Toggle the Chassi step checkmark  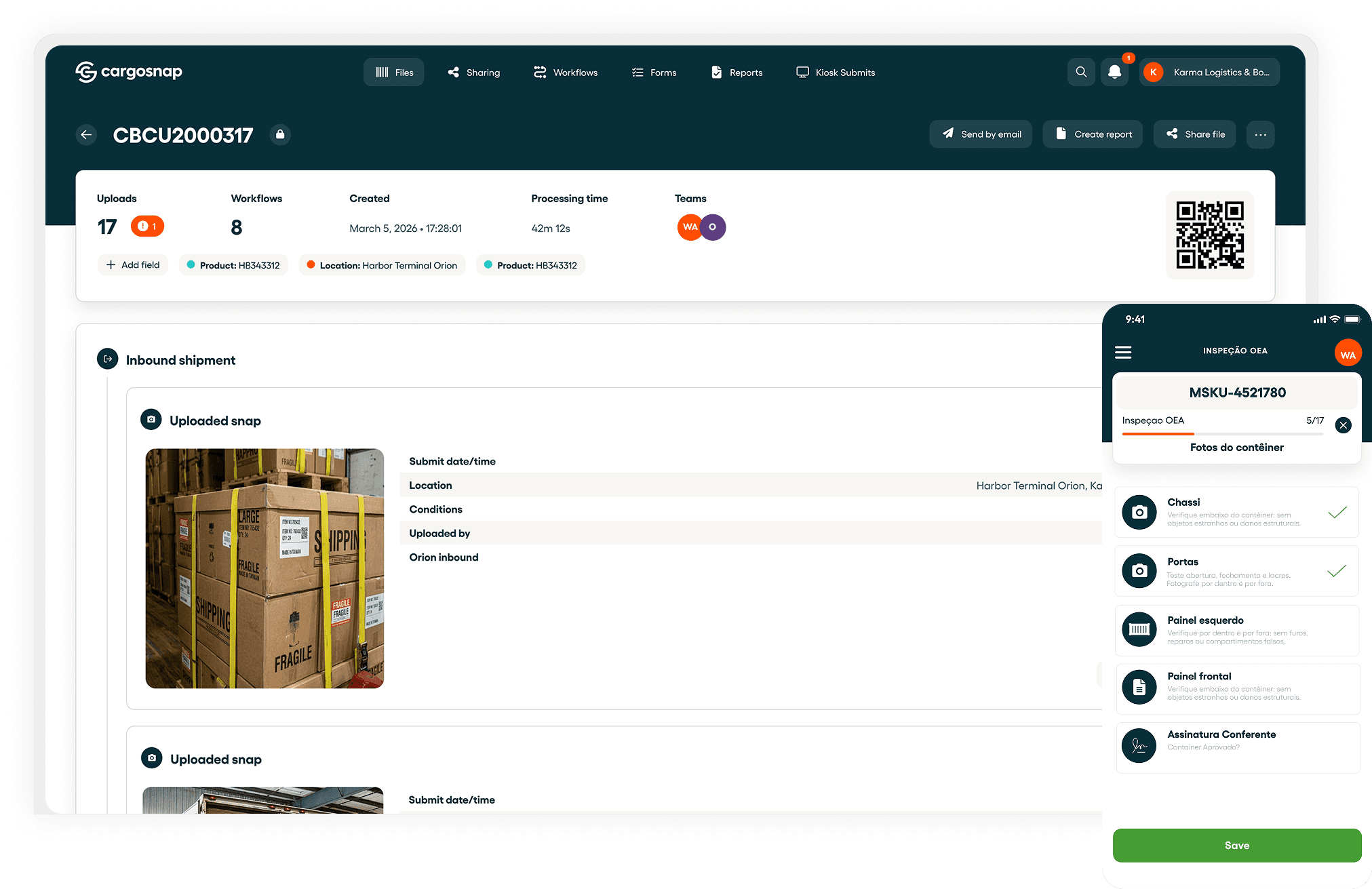click(x=1337, y=512)
